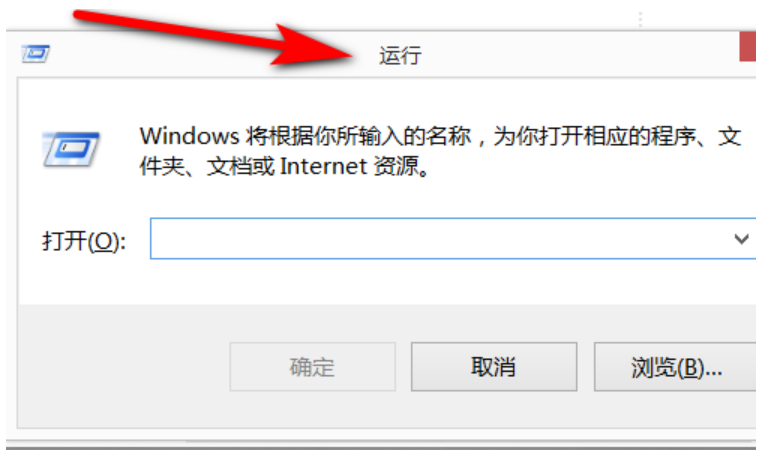Click the 资源 text ending the description
Viewport: 772px width, 450px height.
point(396,166)
